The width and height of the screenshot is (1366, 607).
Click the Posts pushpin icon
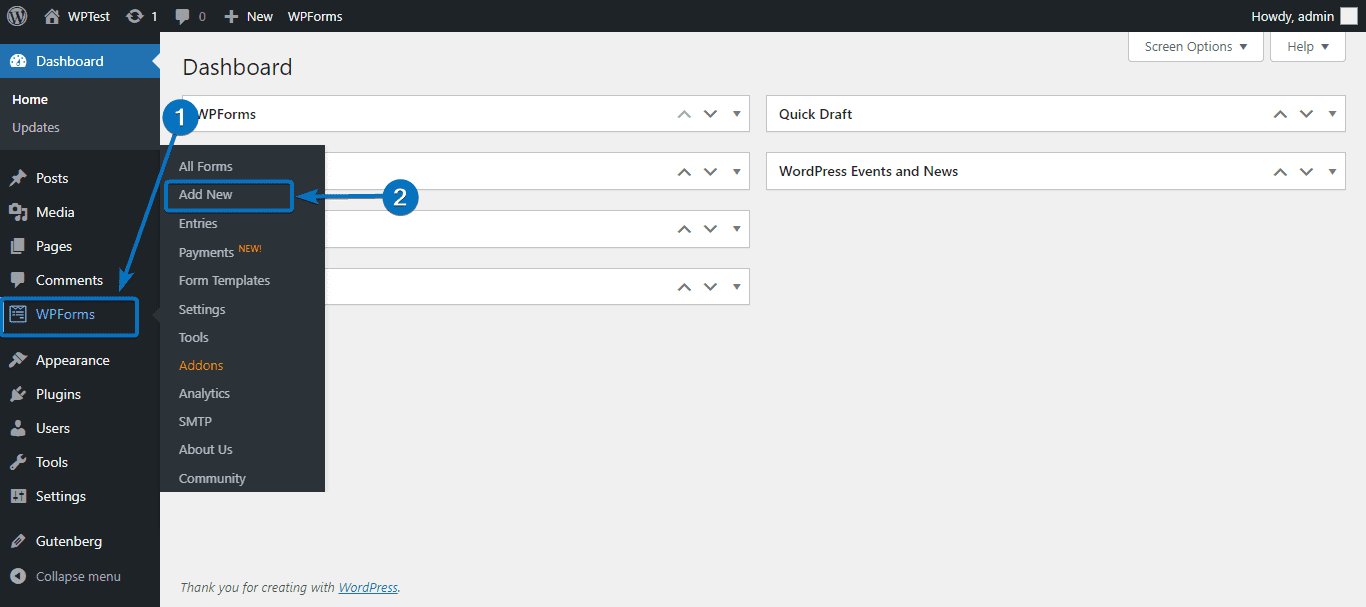[x=18, y=178]
